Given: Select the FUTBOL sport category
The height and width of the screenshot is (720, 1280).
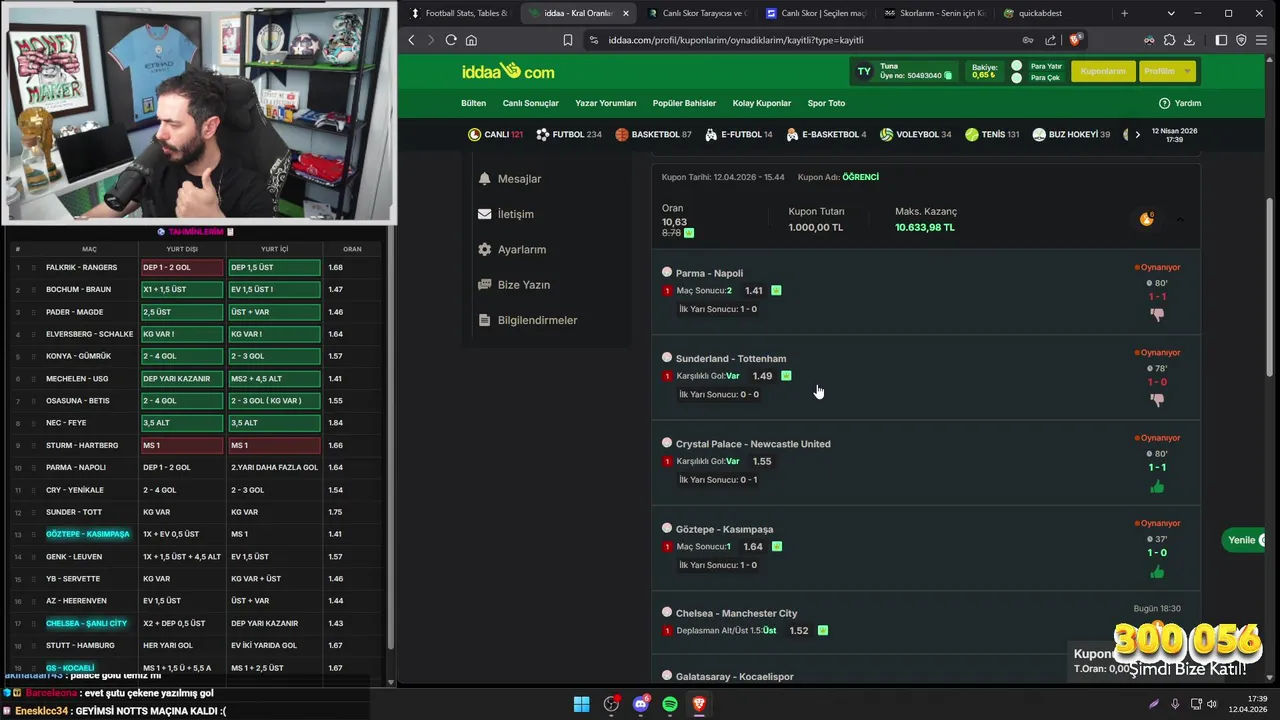Looking at the screenshot, I should [x=569, y=134].
